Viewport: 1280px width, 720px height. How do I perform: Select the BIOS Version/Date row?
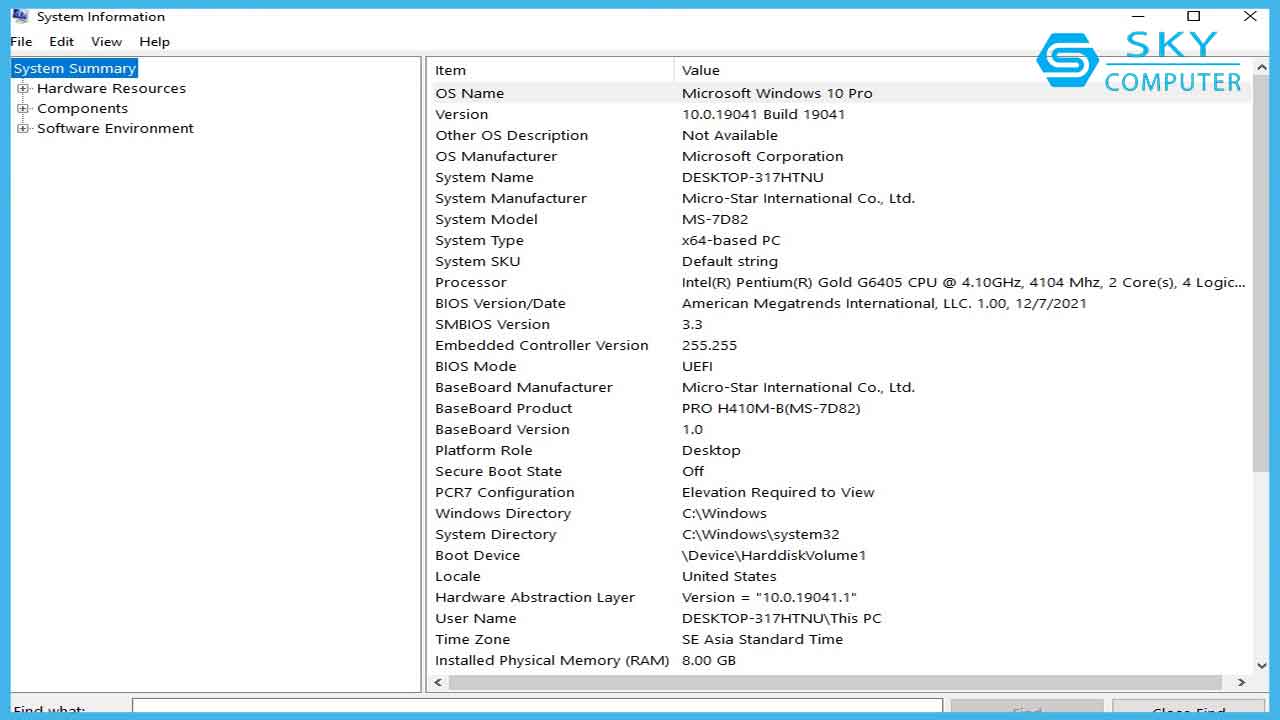pos(840,303)
